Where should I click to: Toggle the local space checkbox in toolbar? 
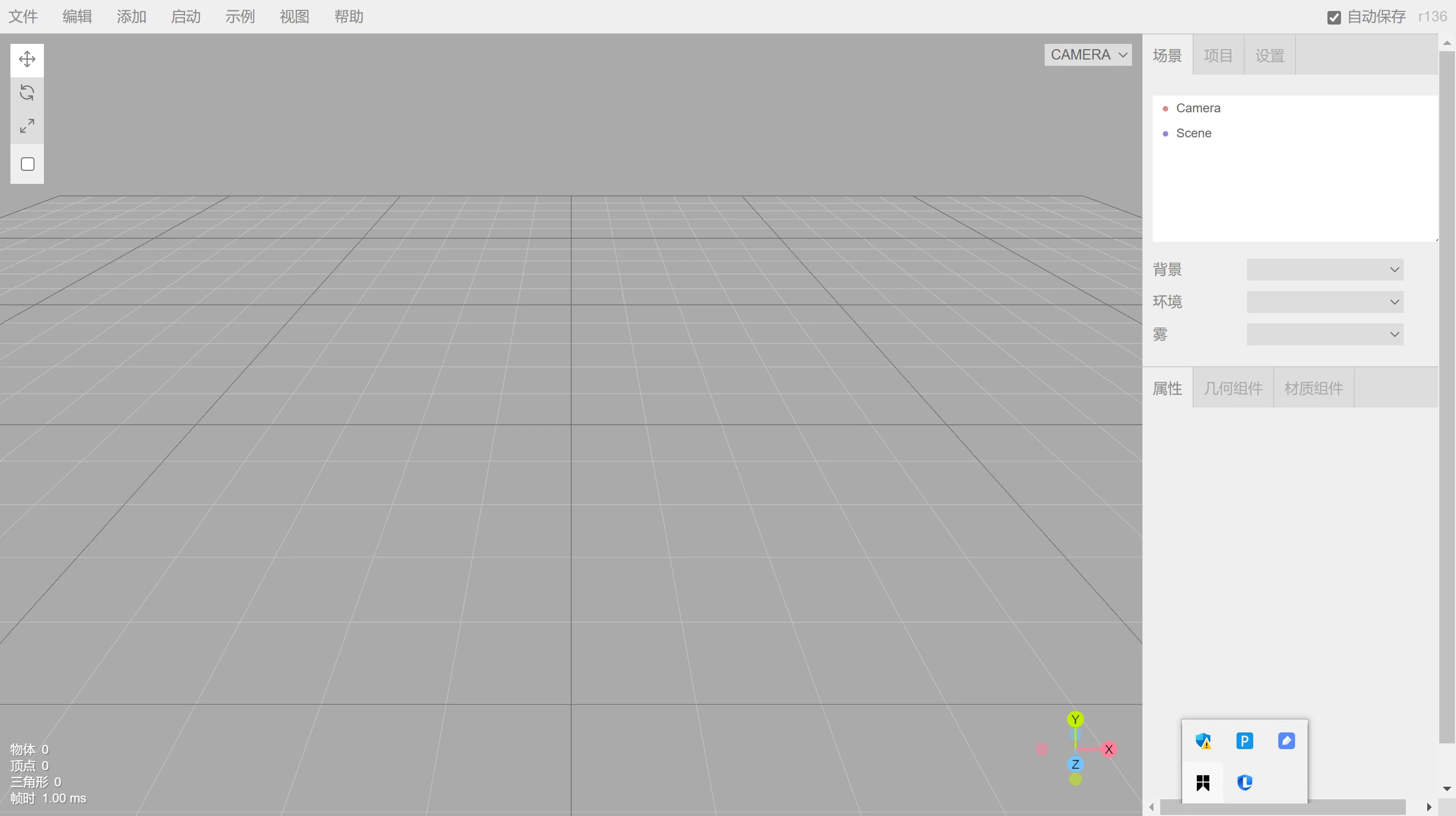27,164
